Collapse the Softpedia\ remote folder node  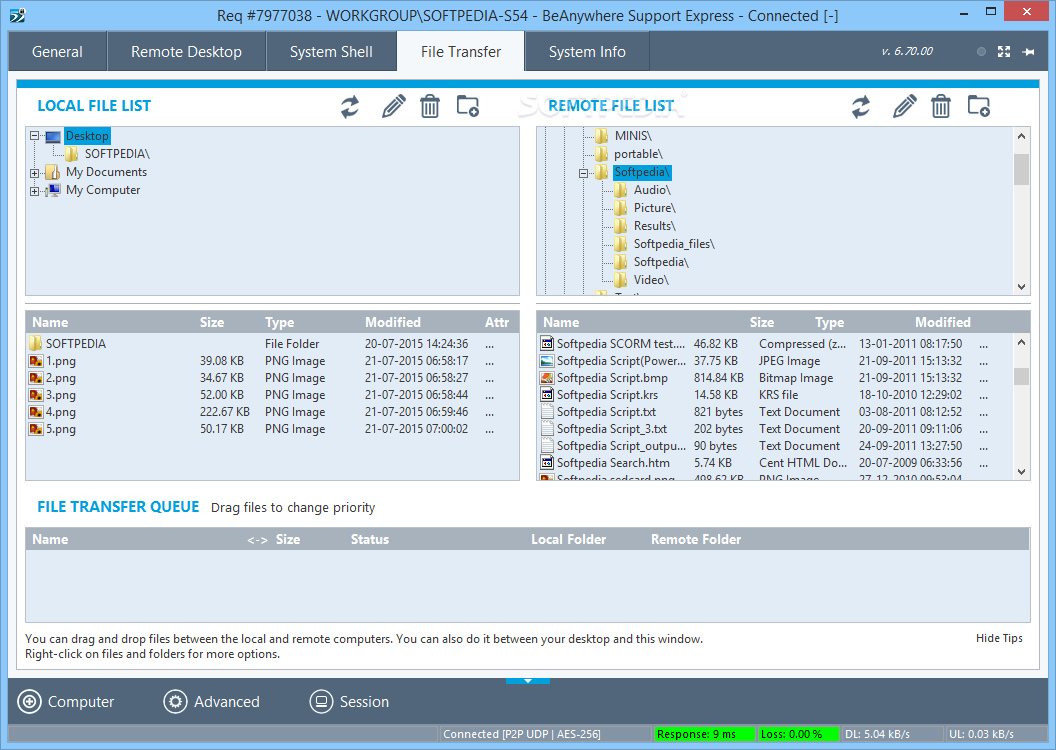[x=583, y=173]
